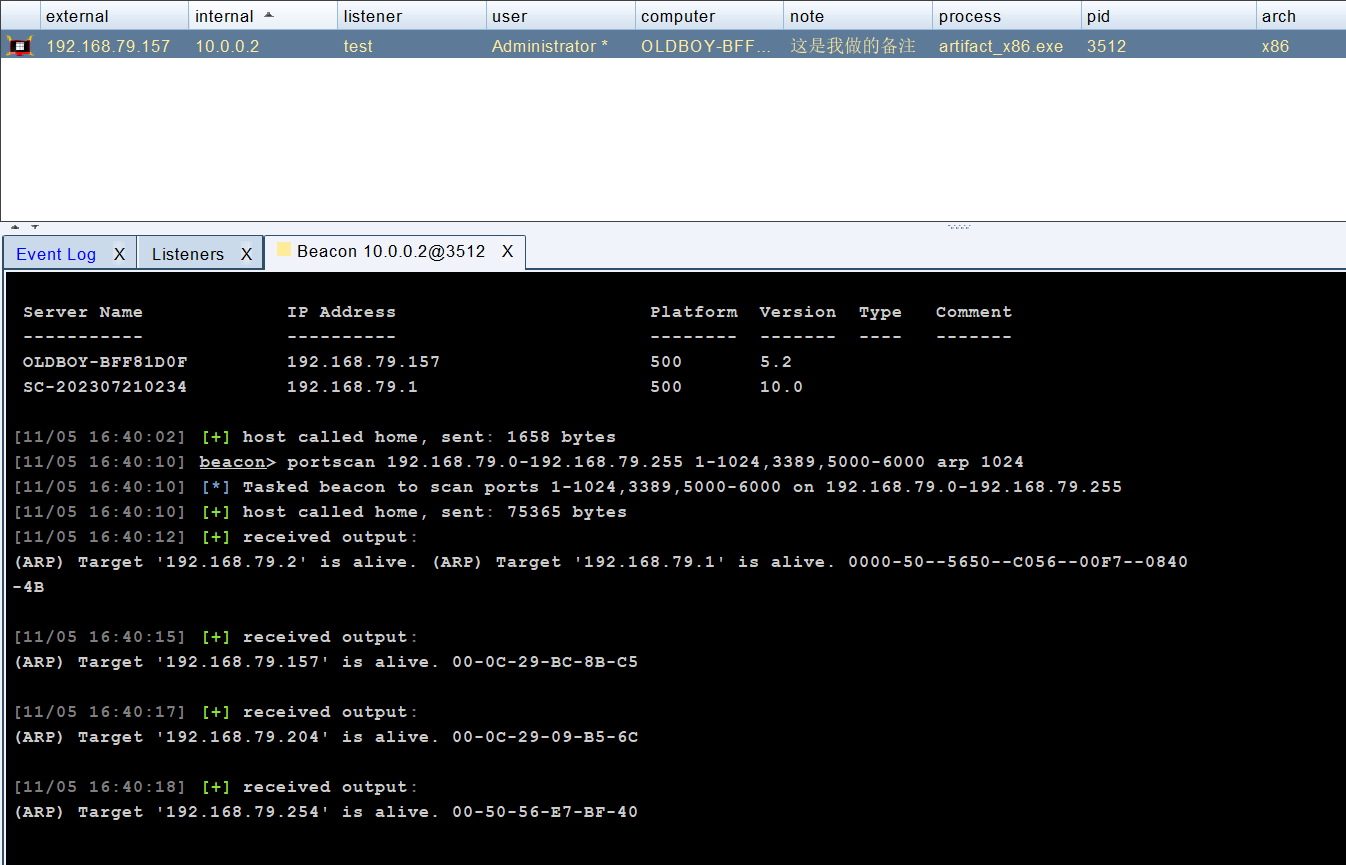Close the Event Log tab
1346x865 pixels.
(x=119, y=254)
